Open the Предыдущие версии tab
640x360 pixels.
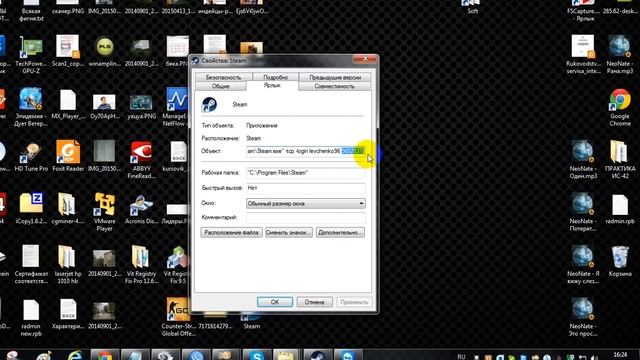(335, 77)
